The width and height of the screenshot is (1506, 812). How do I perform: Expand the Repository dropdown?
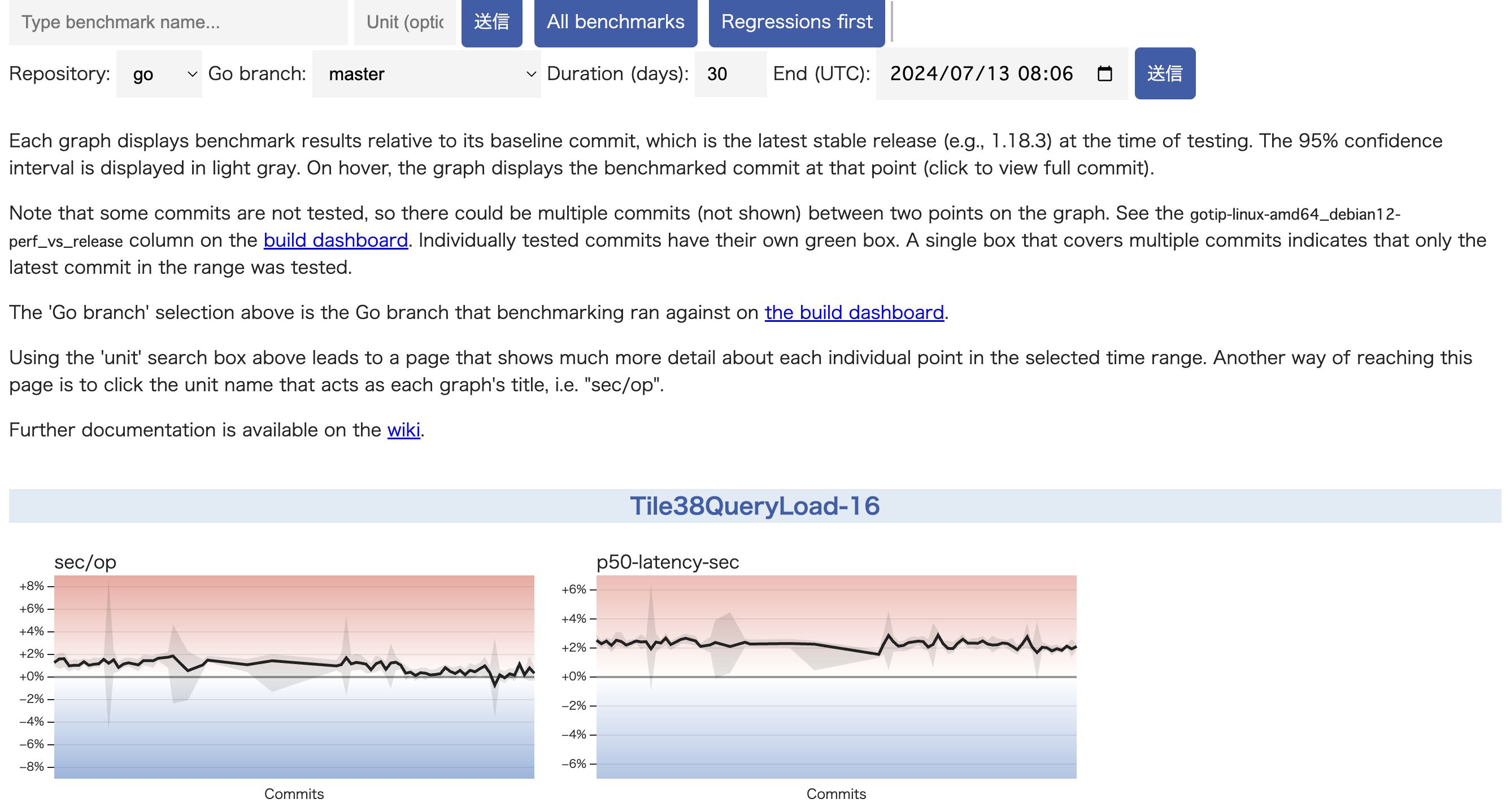coord(159,73)
